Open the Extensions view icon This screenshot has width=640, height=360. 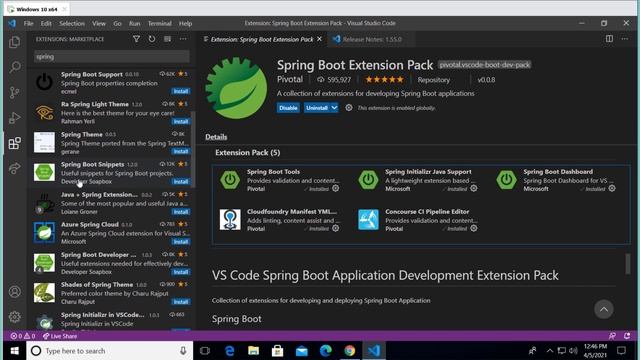[x=15, y=143]
